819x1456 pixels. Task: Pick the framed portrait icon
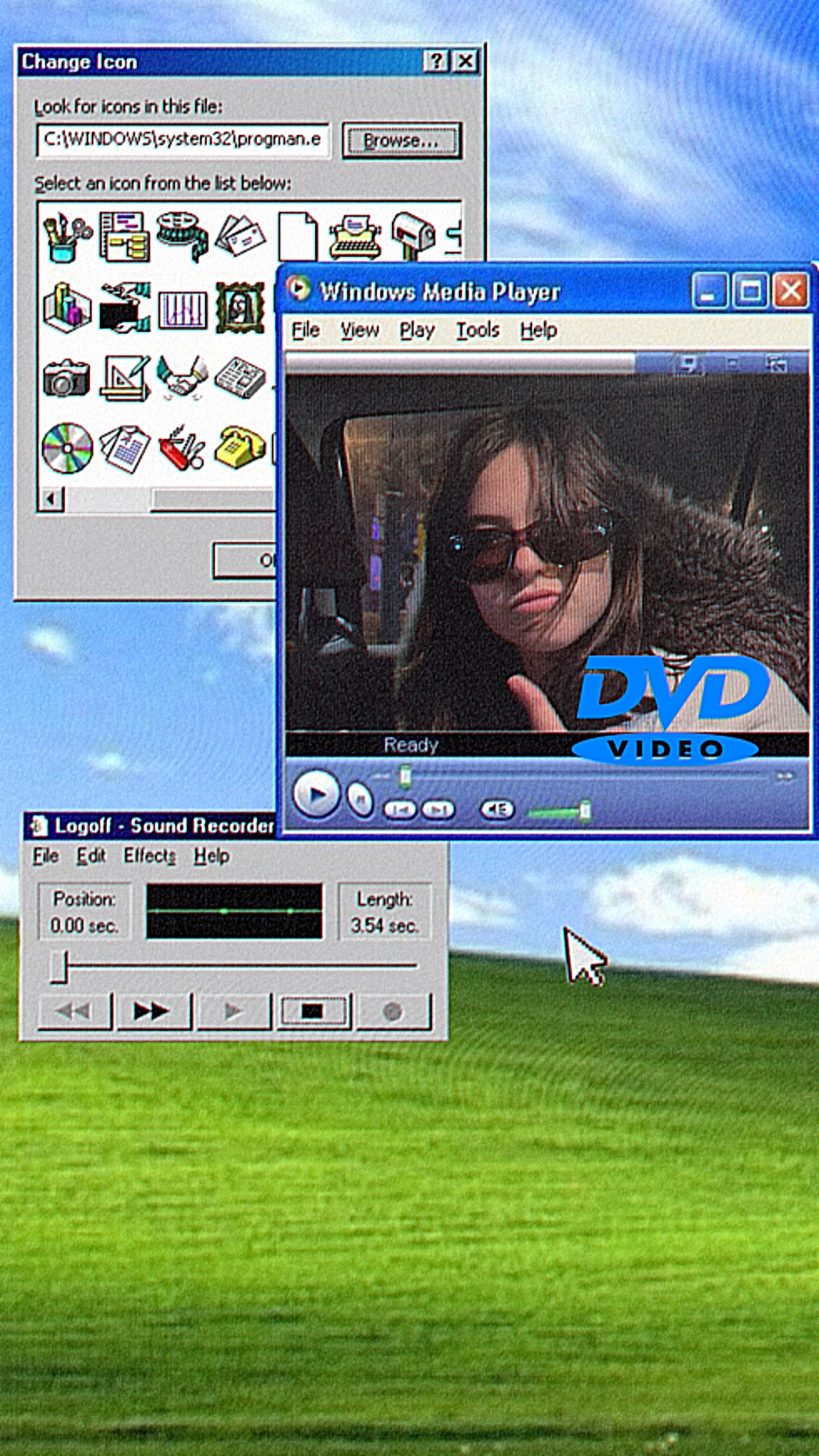239,307
